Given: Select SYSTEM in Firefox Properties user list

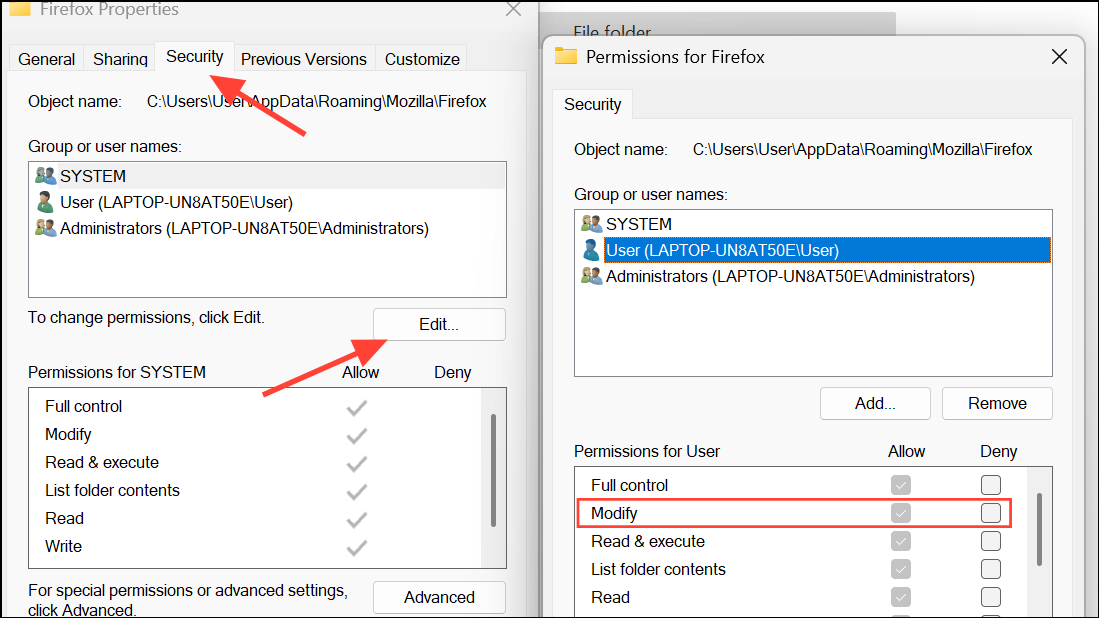Looking at the screenshot, I should (267, 176).
